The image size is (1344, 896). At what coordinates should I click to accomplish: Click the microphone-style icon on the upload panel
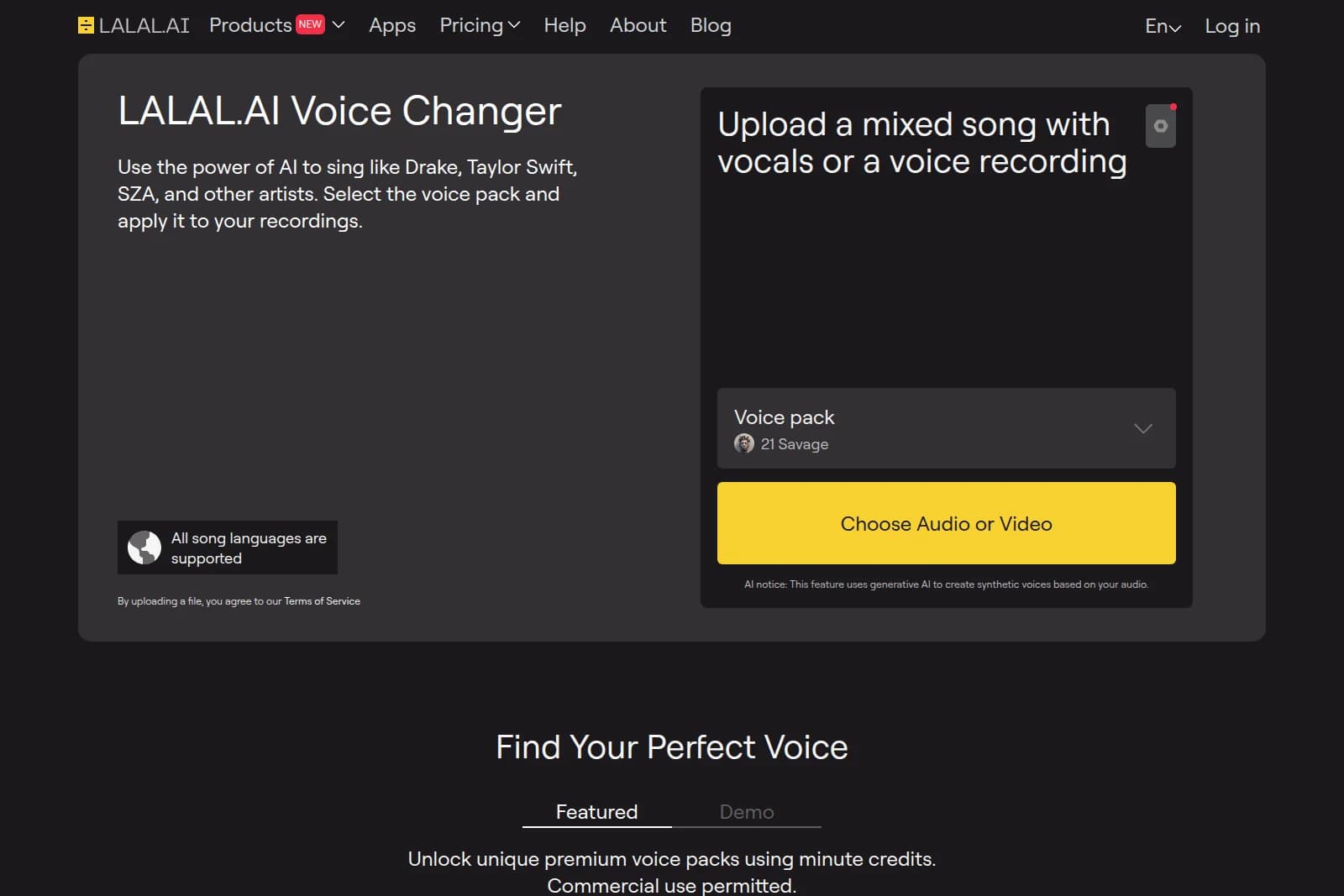click(1160, 125)
